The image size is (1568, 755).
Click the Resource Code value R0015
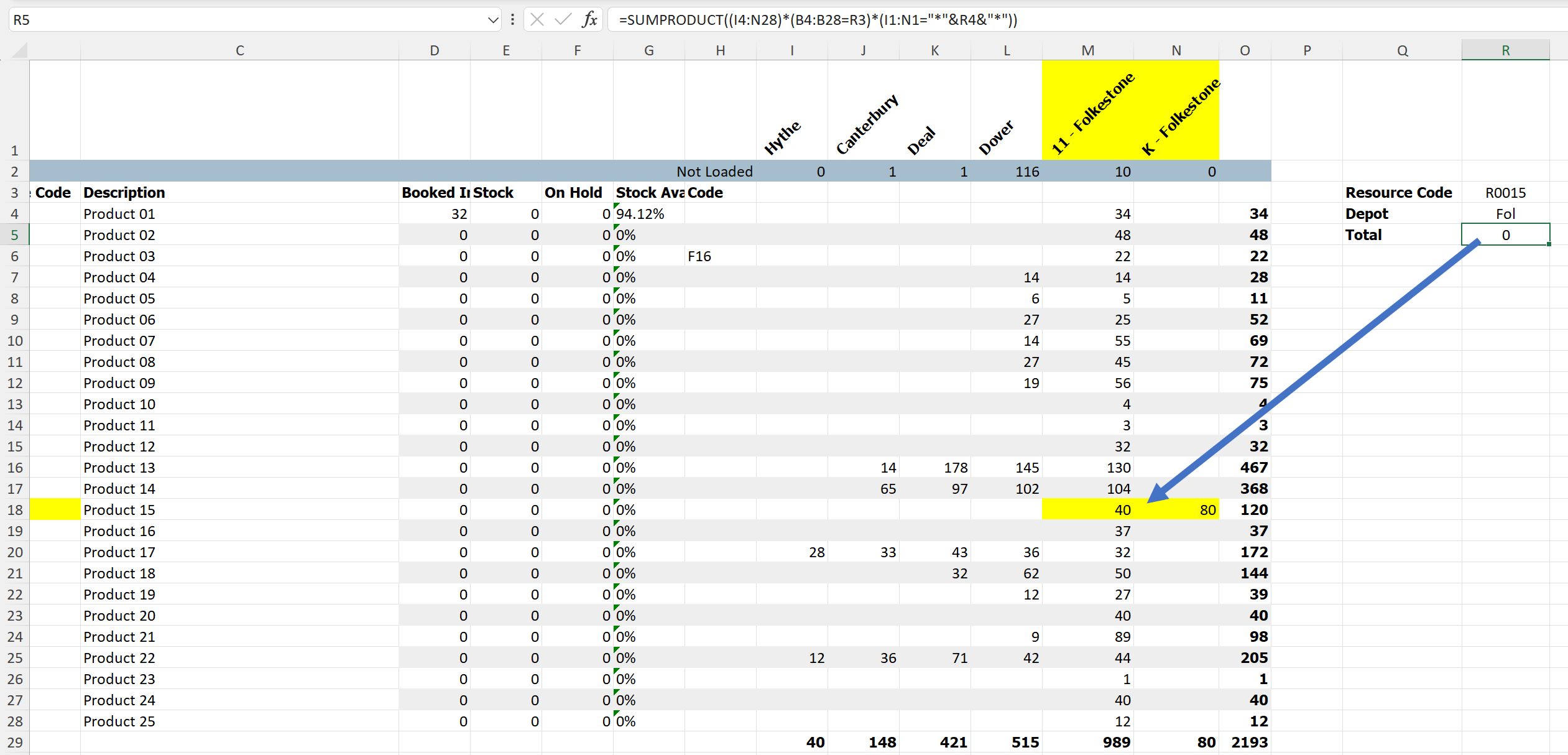click(x=1505, y=193)
